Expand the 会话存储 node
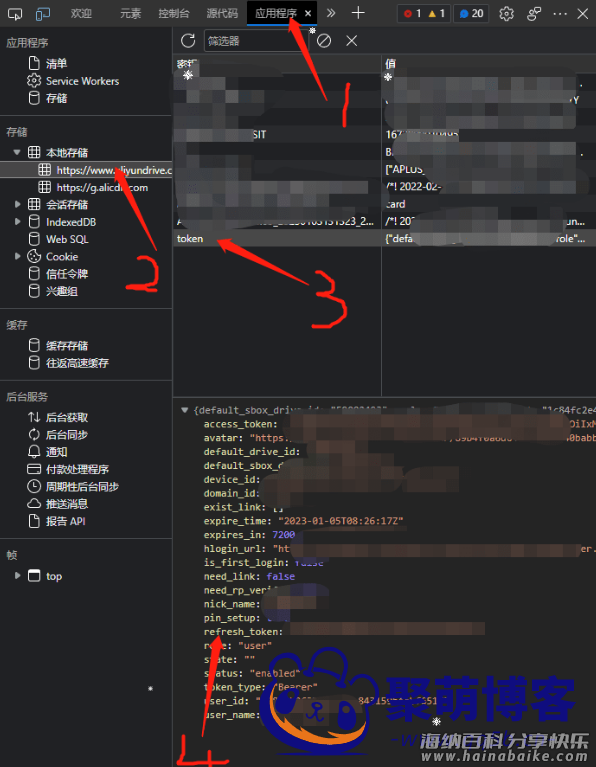 [17, 204]
